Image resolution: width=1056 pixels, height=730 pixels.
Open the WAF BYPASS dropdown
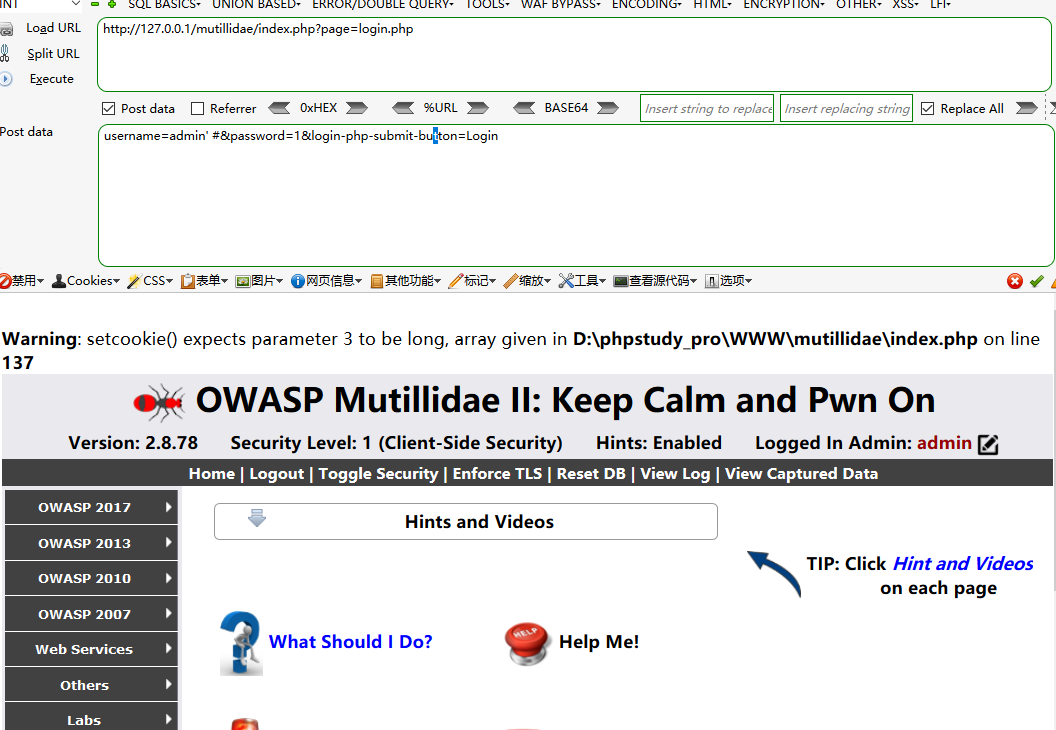click(560, 4)
